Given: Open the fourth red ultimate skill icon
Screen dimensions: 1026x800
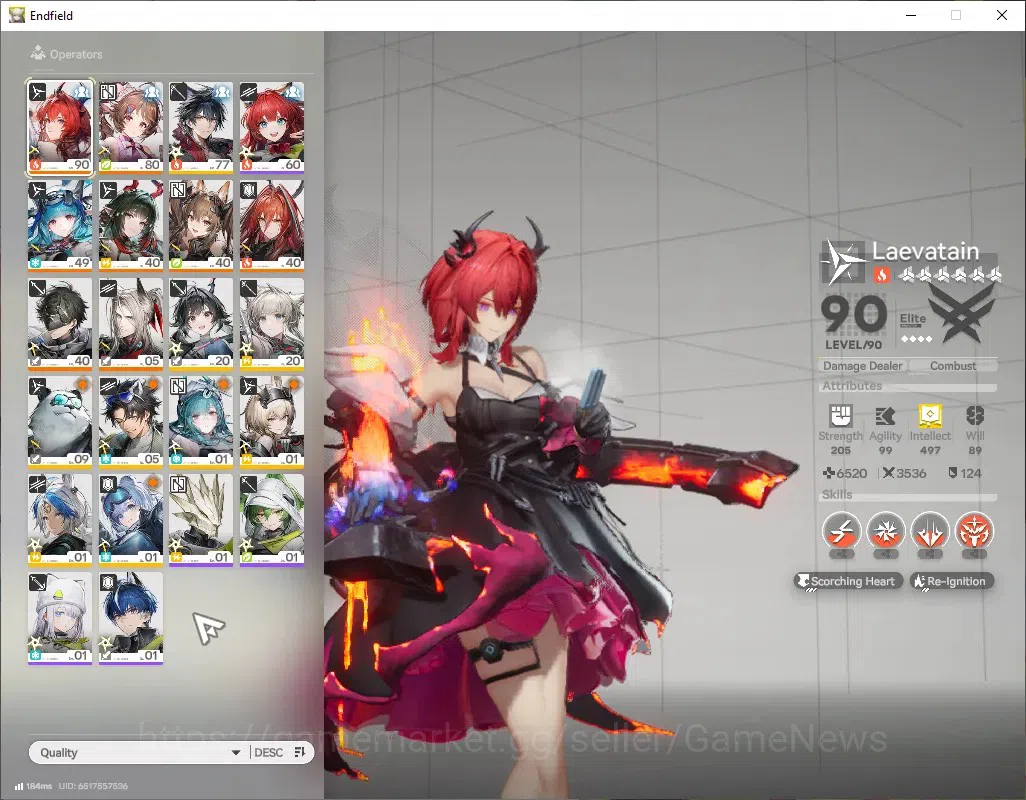Looking at the screenshot, I should (974, 531).
